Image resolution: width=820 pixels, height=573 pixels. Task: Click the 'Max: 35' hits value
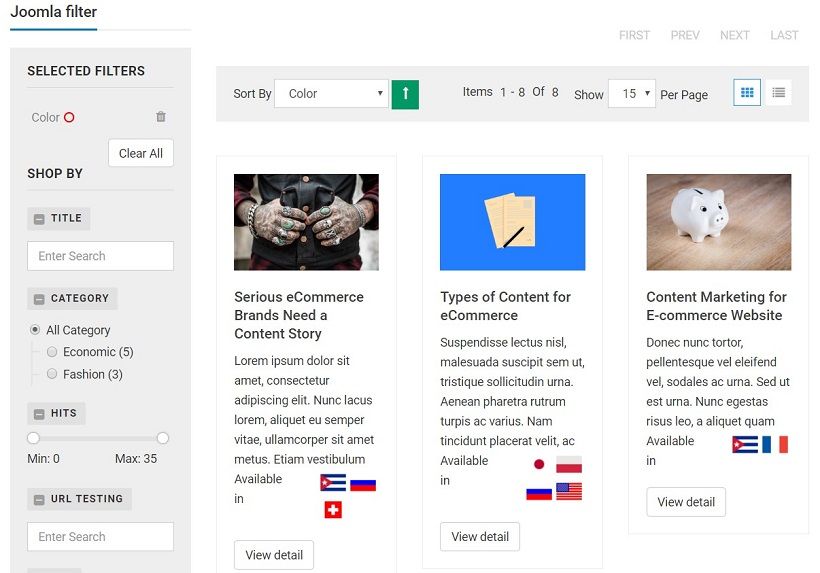click(x=136, y=459)
